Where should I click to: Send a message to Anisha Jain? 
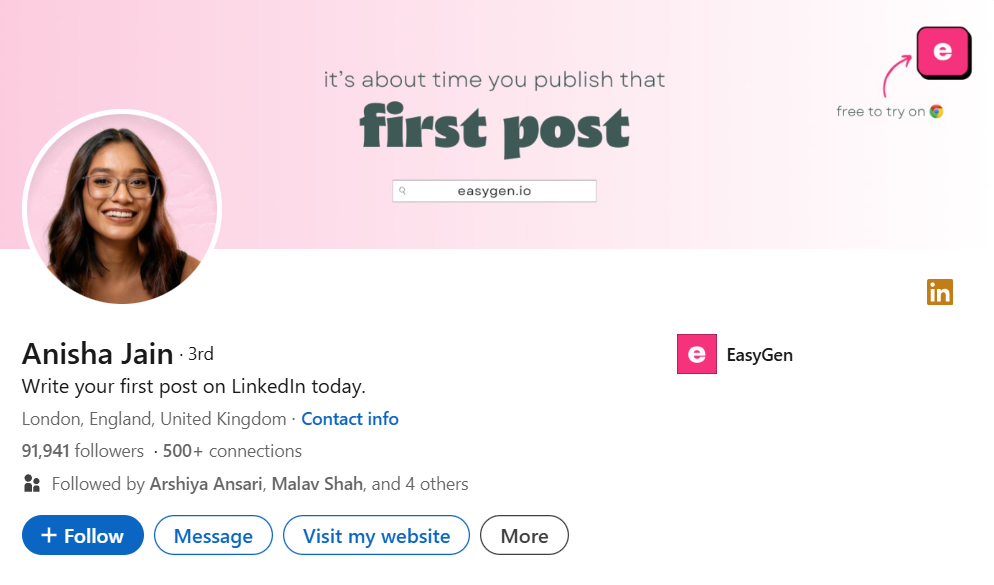point(213,536)
